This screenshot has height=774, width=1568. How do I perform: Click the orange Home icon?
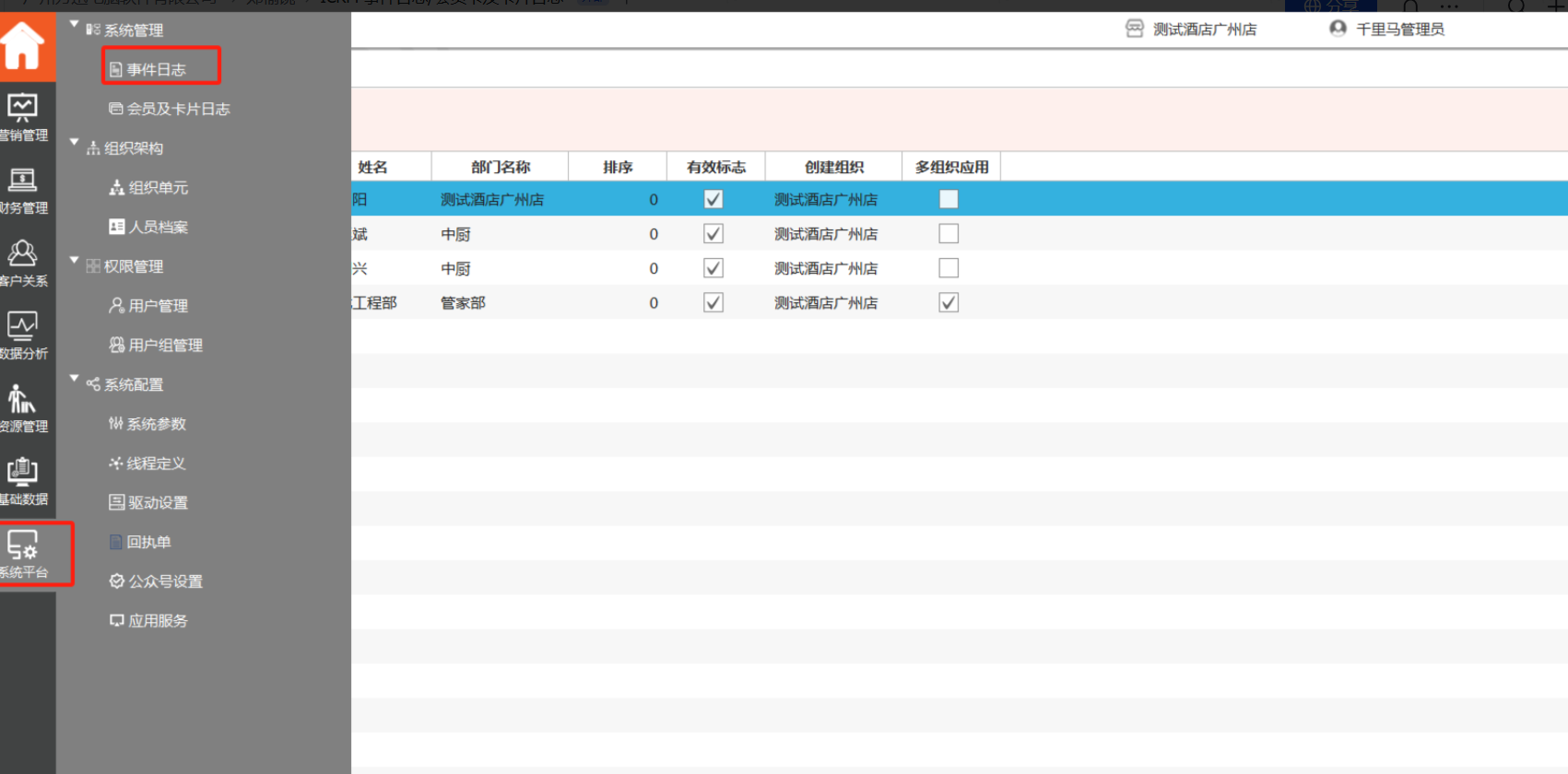(23, 45)
